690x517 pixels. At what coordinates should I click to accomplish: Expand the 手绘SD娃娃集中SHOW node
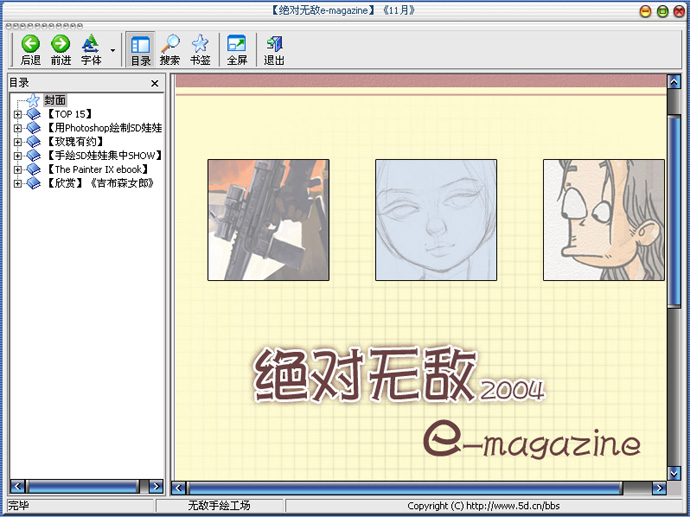(x=17, y=155)
